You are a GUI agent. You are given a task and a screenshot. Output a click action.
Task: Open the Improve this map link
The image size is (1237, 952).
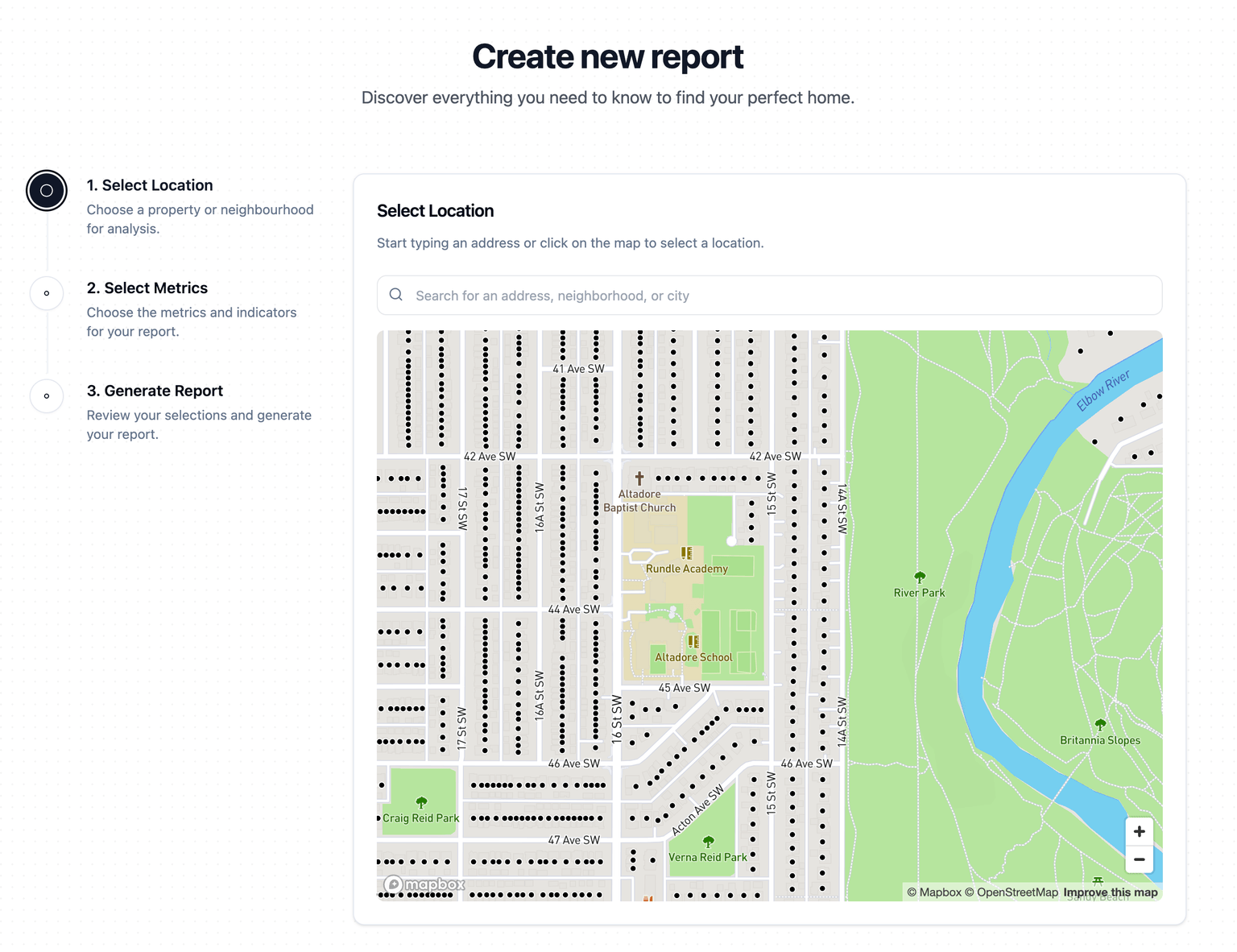pos(1110,892)
